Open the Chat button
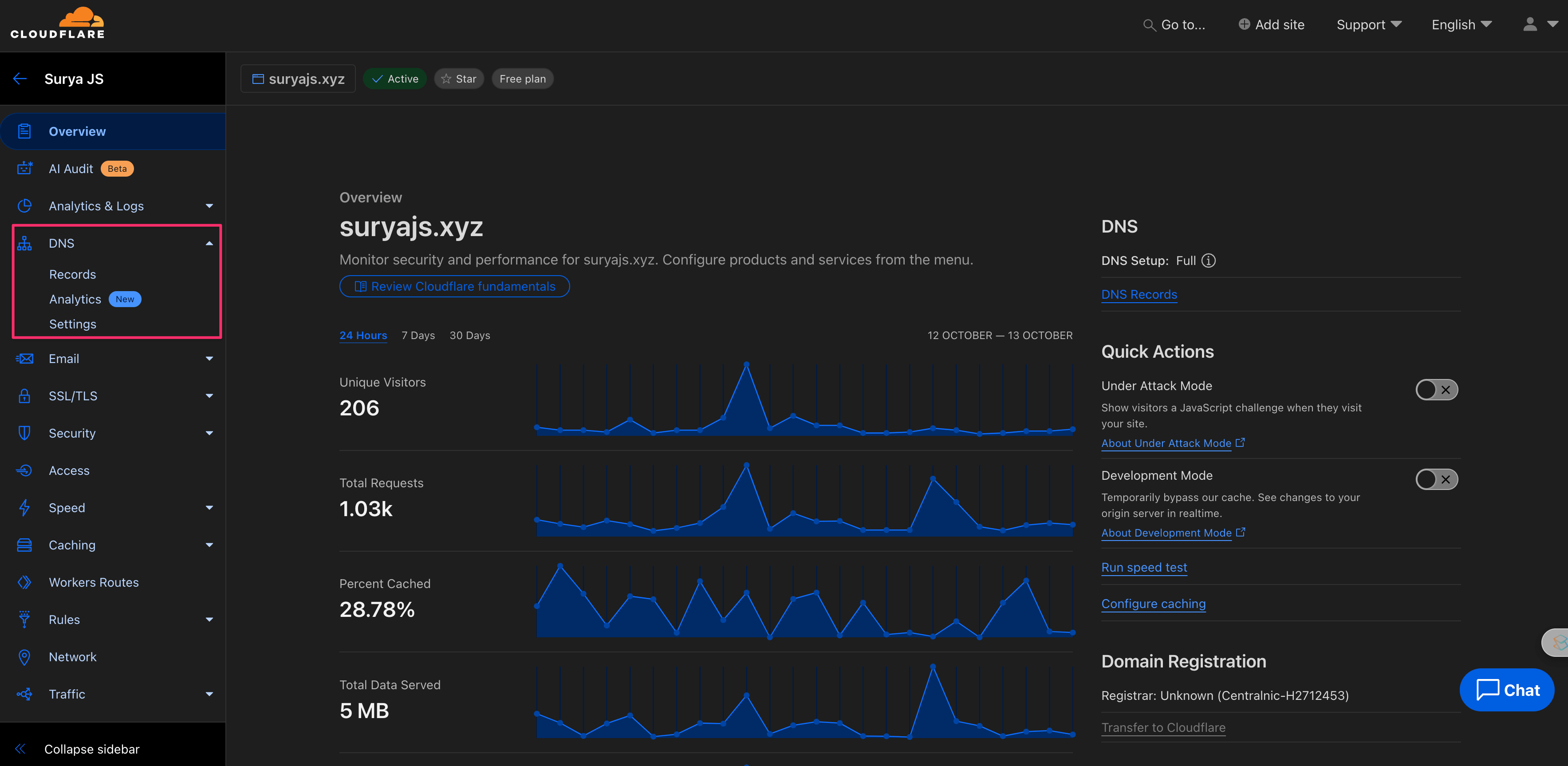1568x766 pixels. pyautogui.click(x=1506, y=690)
